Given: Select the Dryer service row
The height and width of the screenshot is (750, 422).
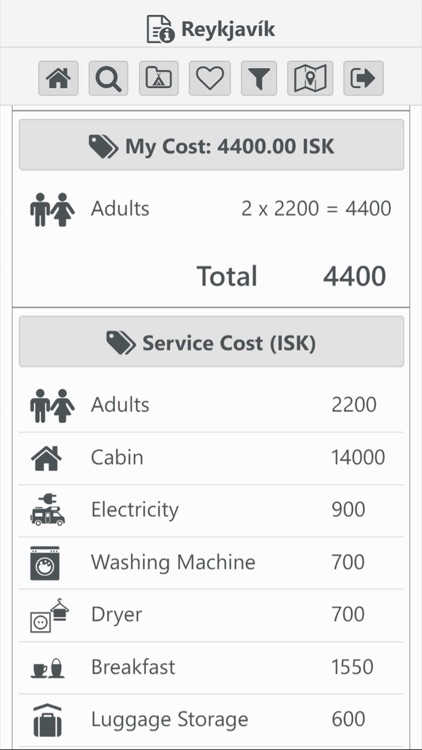Looking at the screenshot, I should point(211,615).
